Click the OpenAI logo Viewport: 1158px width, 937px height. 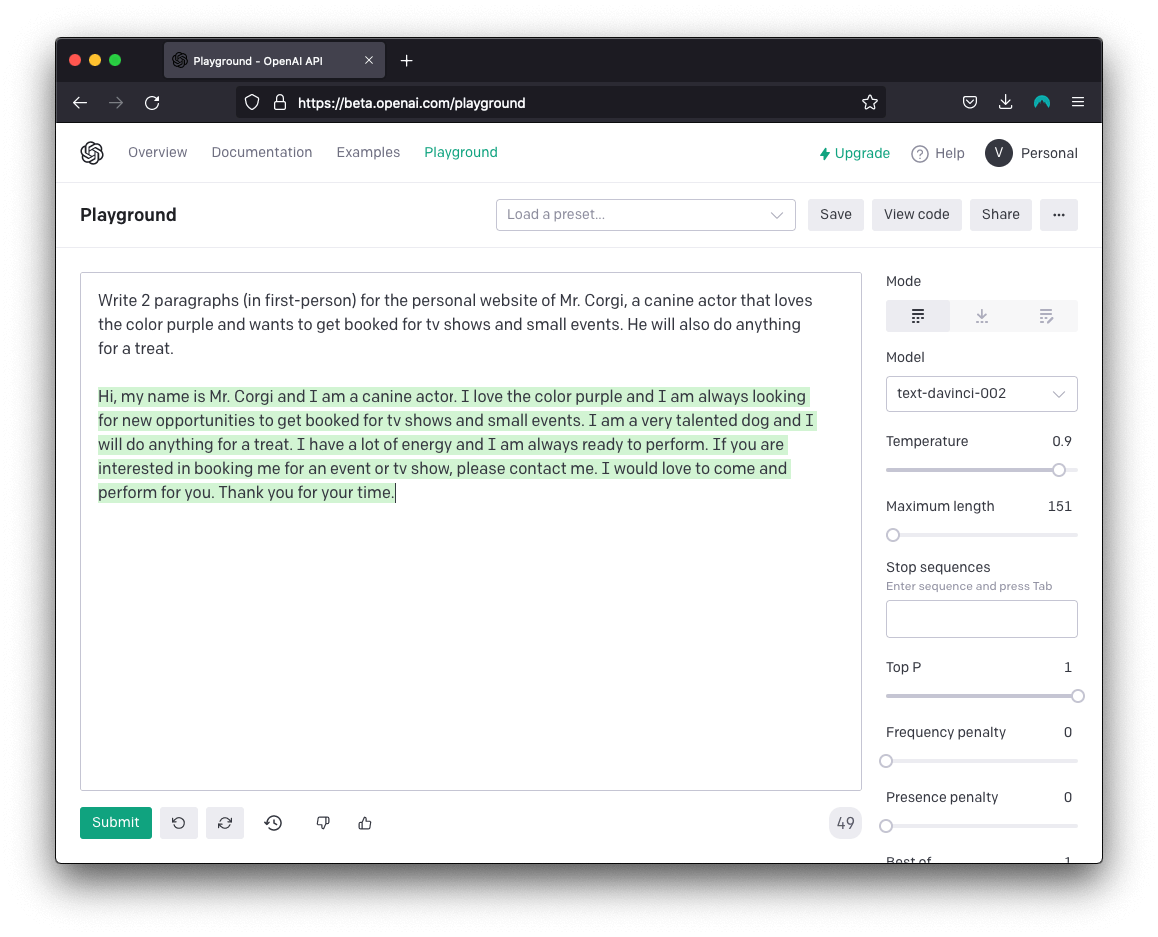[92, 152]
